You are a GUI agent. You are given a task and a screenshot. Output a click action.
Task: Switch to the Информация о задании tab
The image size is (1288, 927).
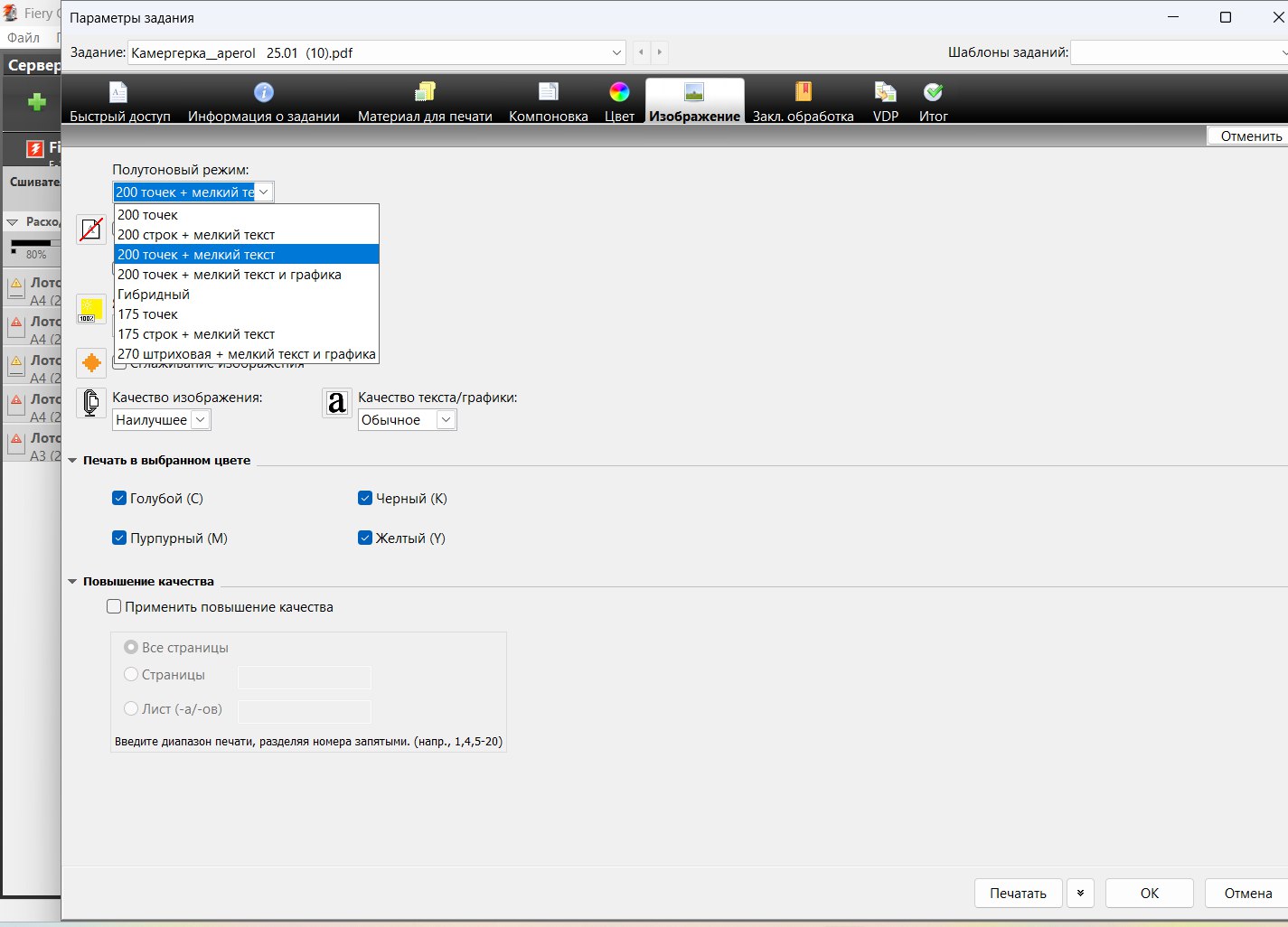pos(264,101)
